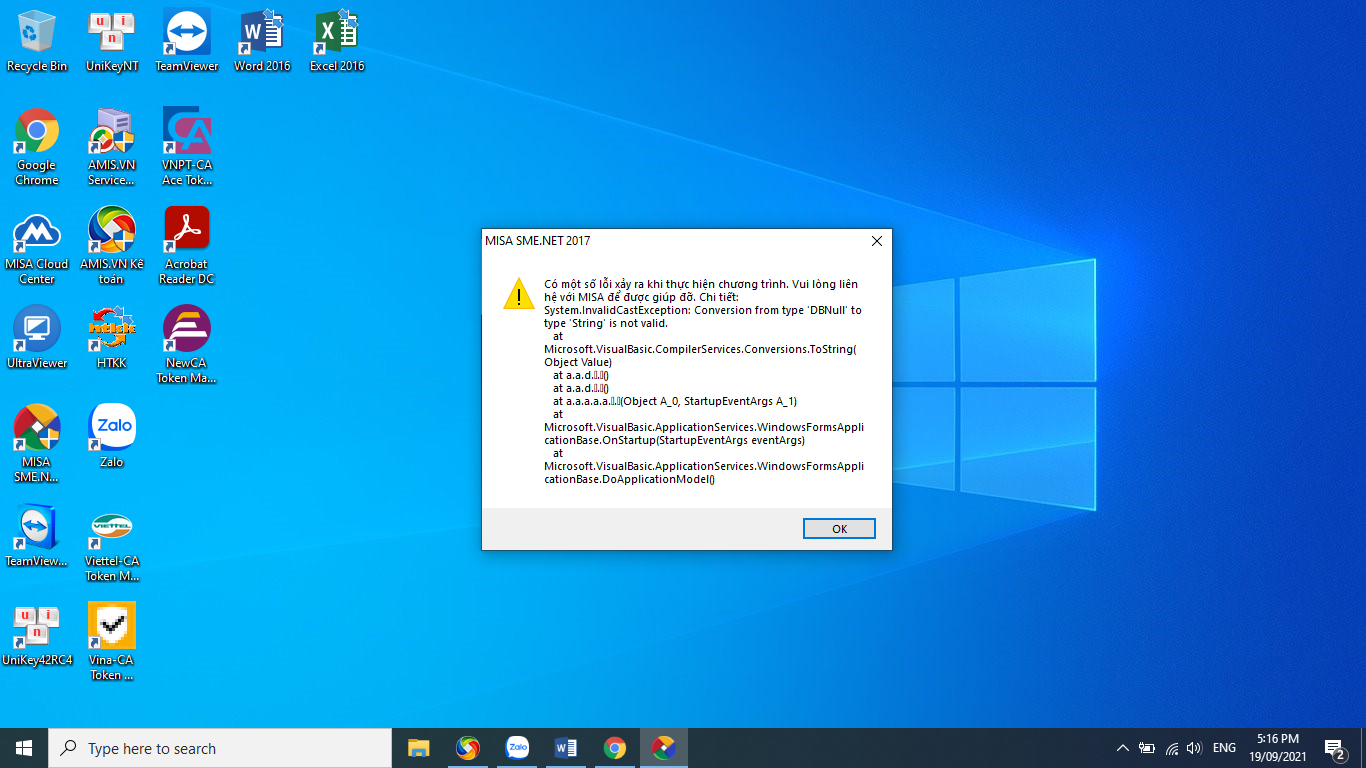1366x768 pixels.
Task: Select the UniKey42RC4 desktop icon
Action: (37, 635)
